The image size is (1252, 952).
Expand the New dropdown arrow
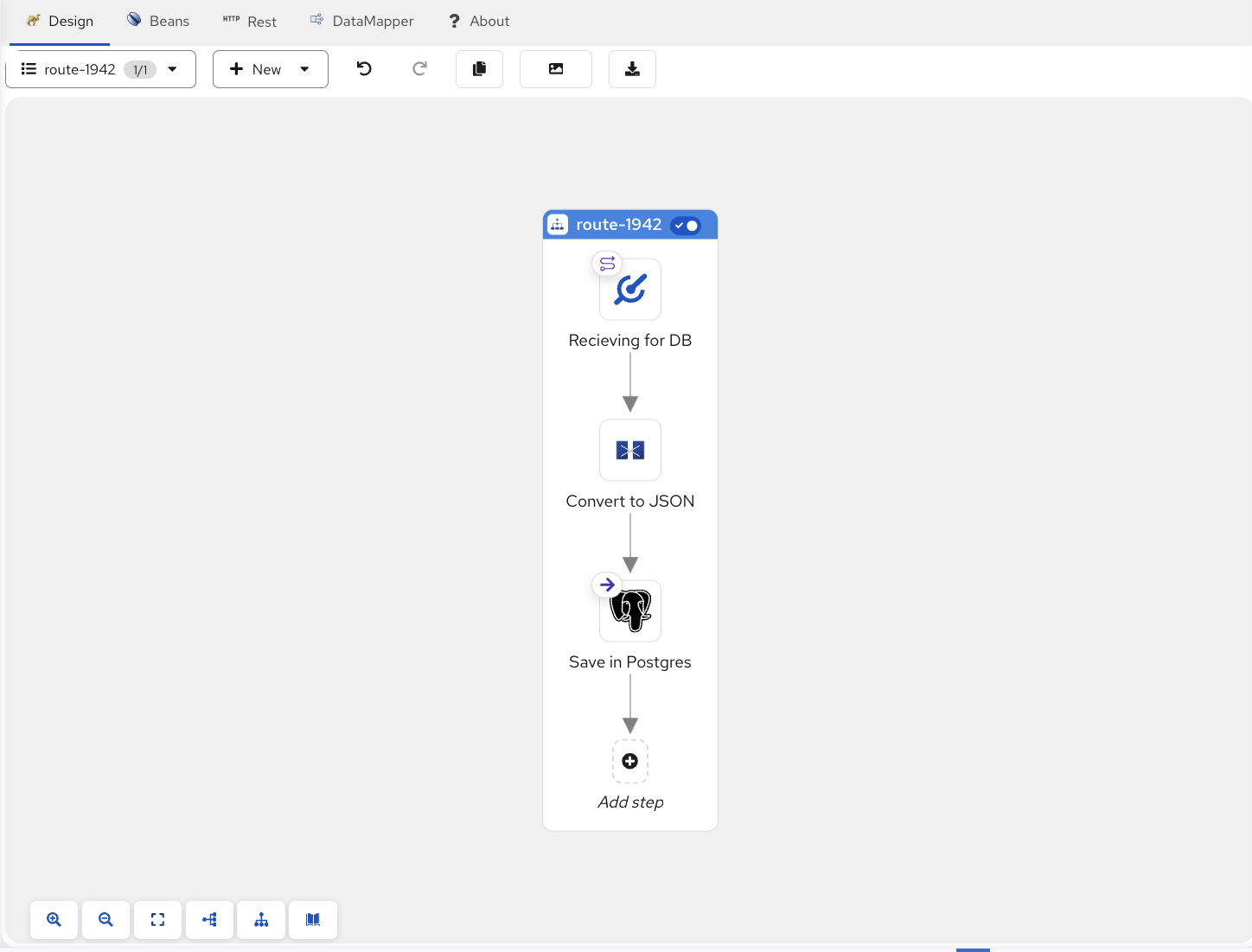(304, 69)
